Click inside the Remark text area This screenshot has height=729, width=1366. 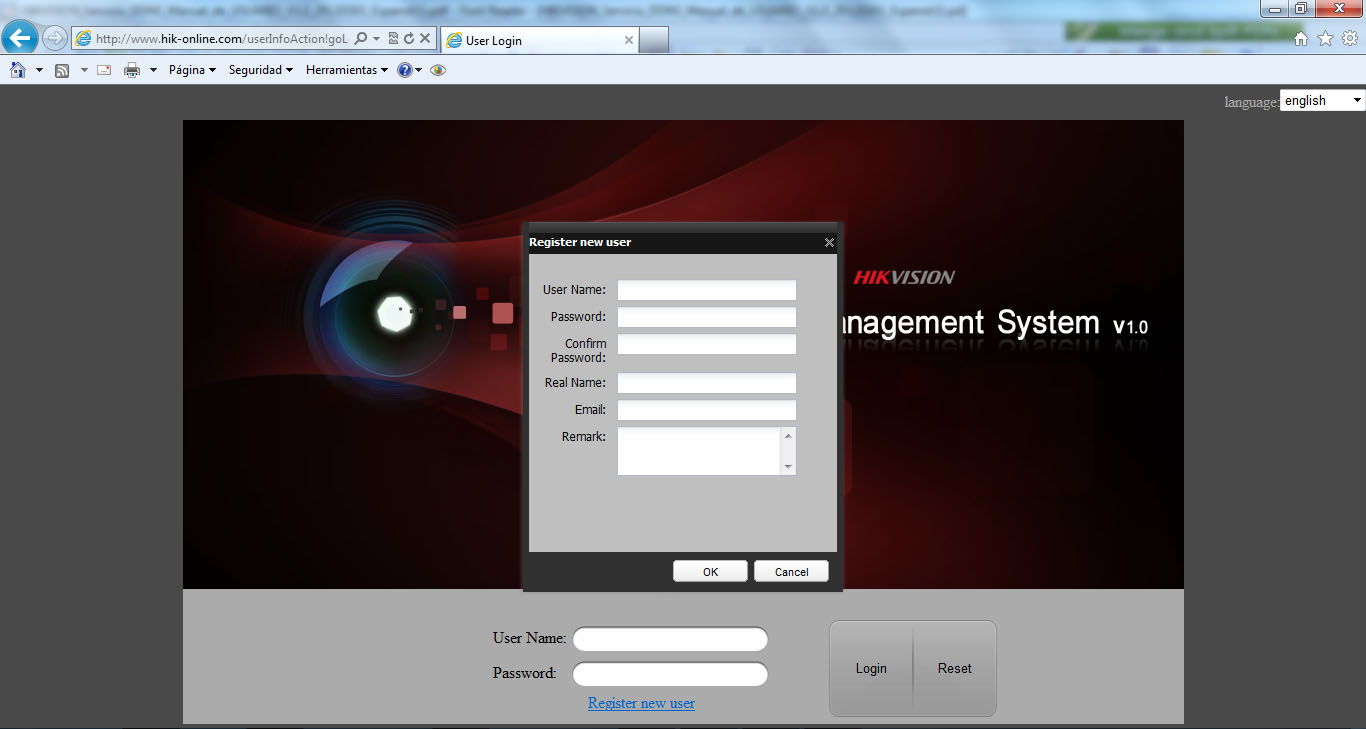pos(699,451)
